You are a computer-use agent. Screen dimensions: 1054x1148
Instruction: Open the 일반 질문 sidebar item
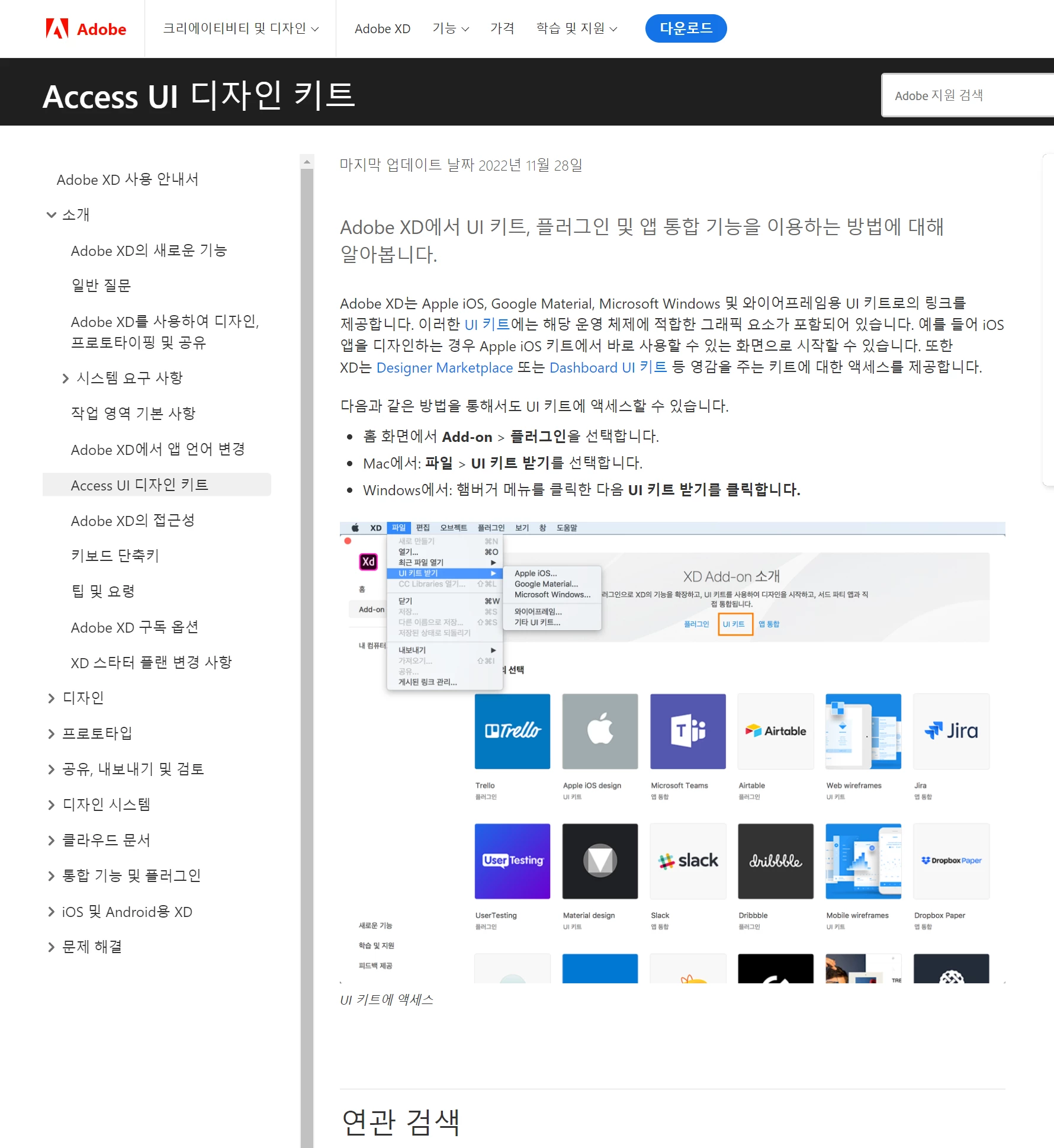101,286
